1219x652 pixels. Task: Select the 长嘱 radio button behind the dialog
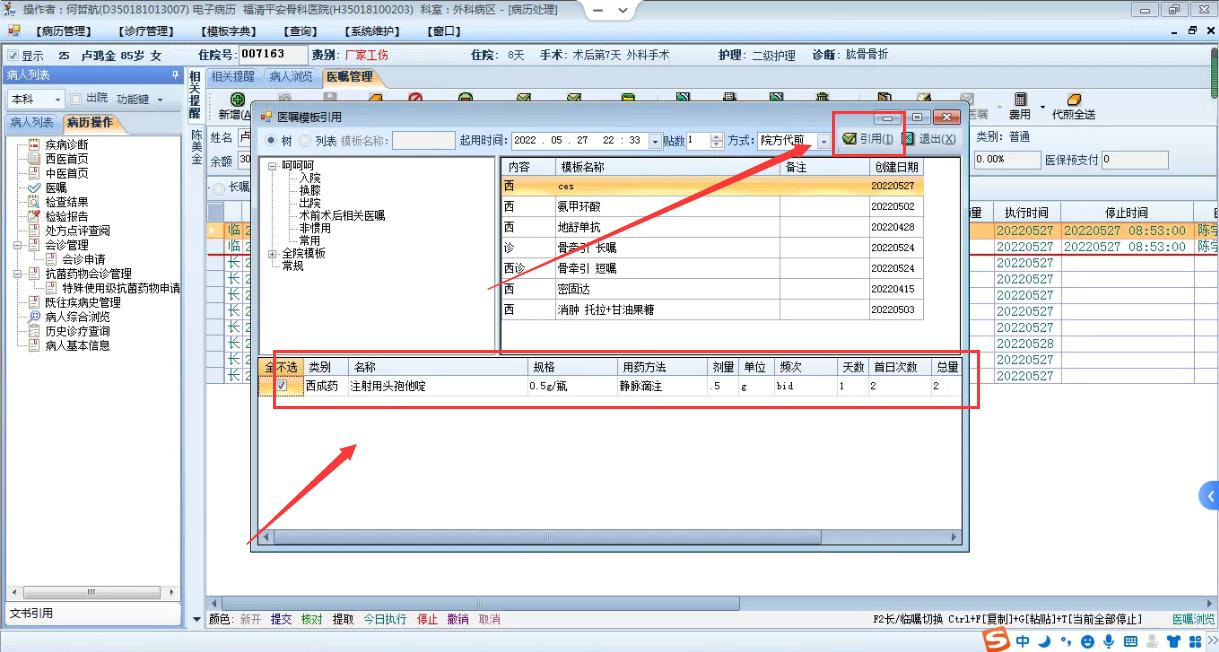(x=219, y=187)
